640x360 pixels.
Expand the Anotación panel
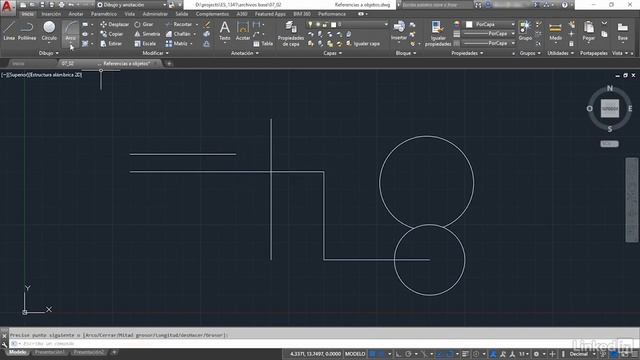[x=245, y=53]
